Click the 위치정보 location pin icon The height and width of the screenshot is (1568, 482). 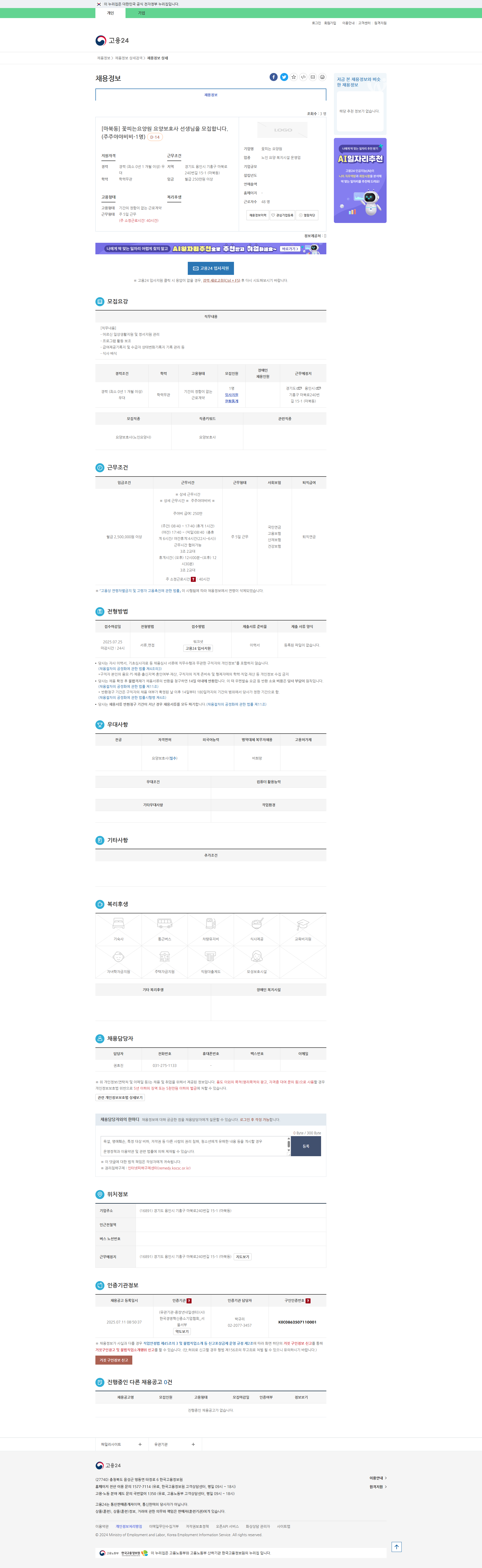(x=100, y=1194)
